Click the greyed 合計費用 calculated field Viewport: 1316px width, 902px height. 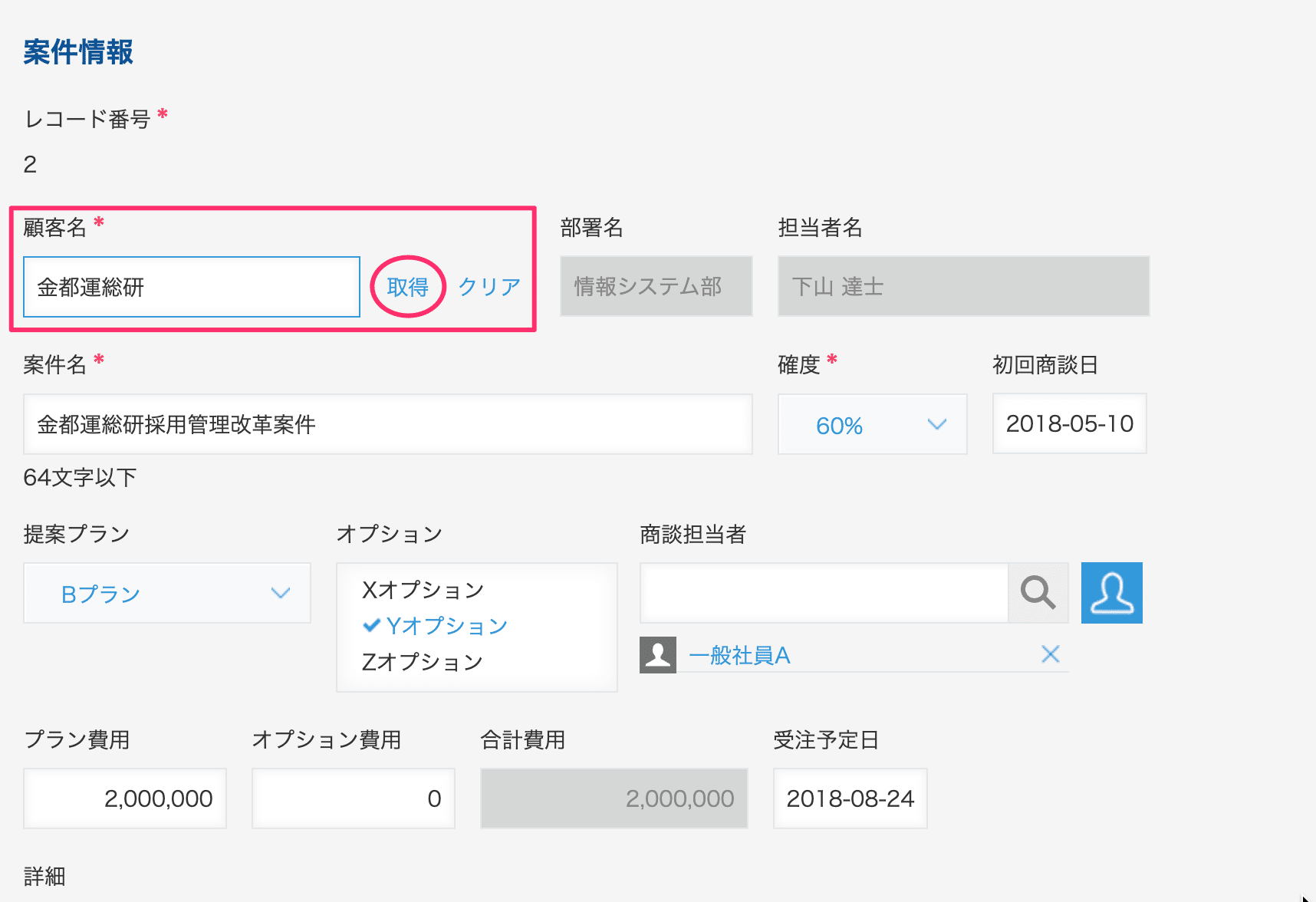pos(614,798)
